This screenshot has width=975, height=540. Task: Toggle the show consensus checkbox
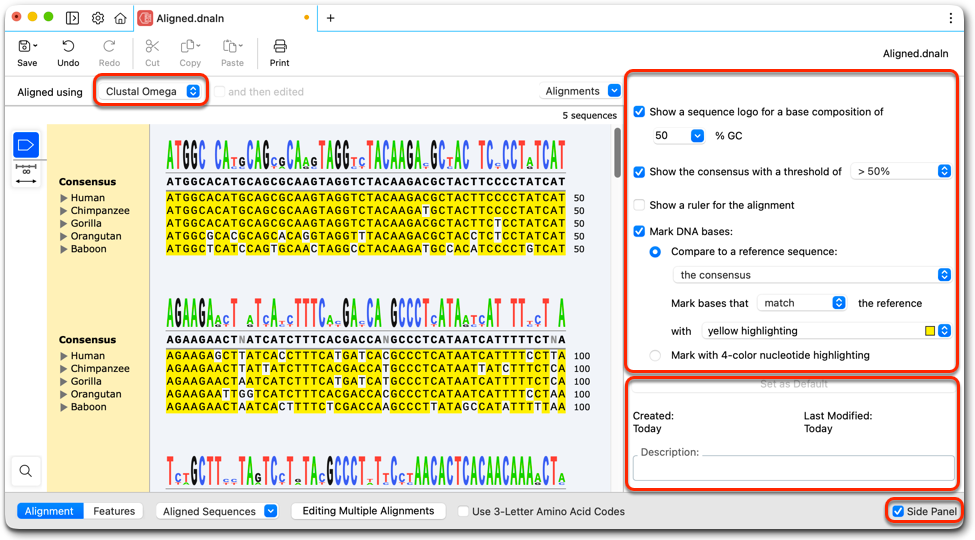click(639, 172)
